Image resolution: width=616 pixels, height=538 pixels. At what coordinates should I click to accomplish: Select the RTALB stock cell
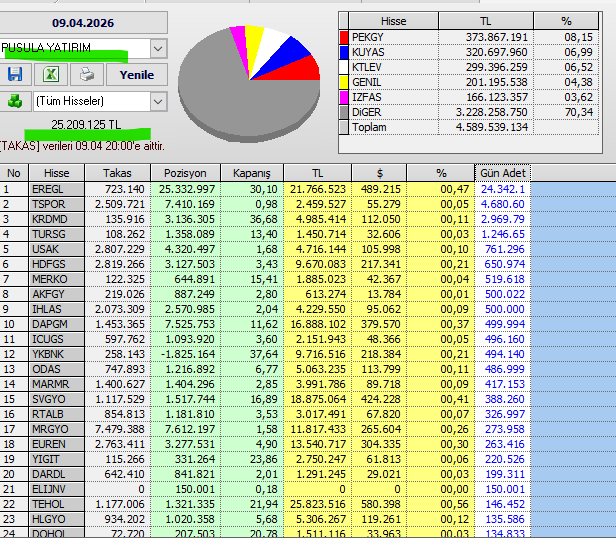click(57, 414)
